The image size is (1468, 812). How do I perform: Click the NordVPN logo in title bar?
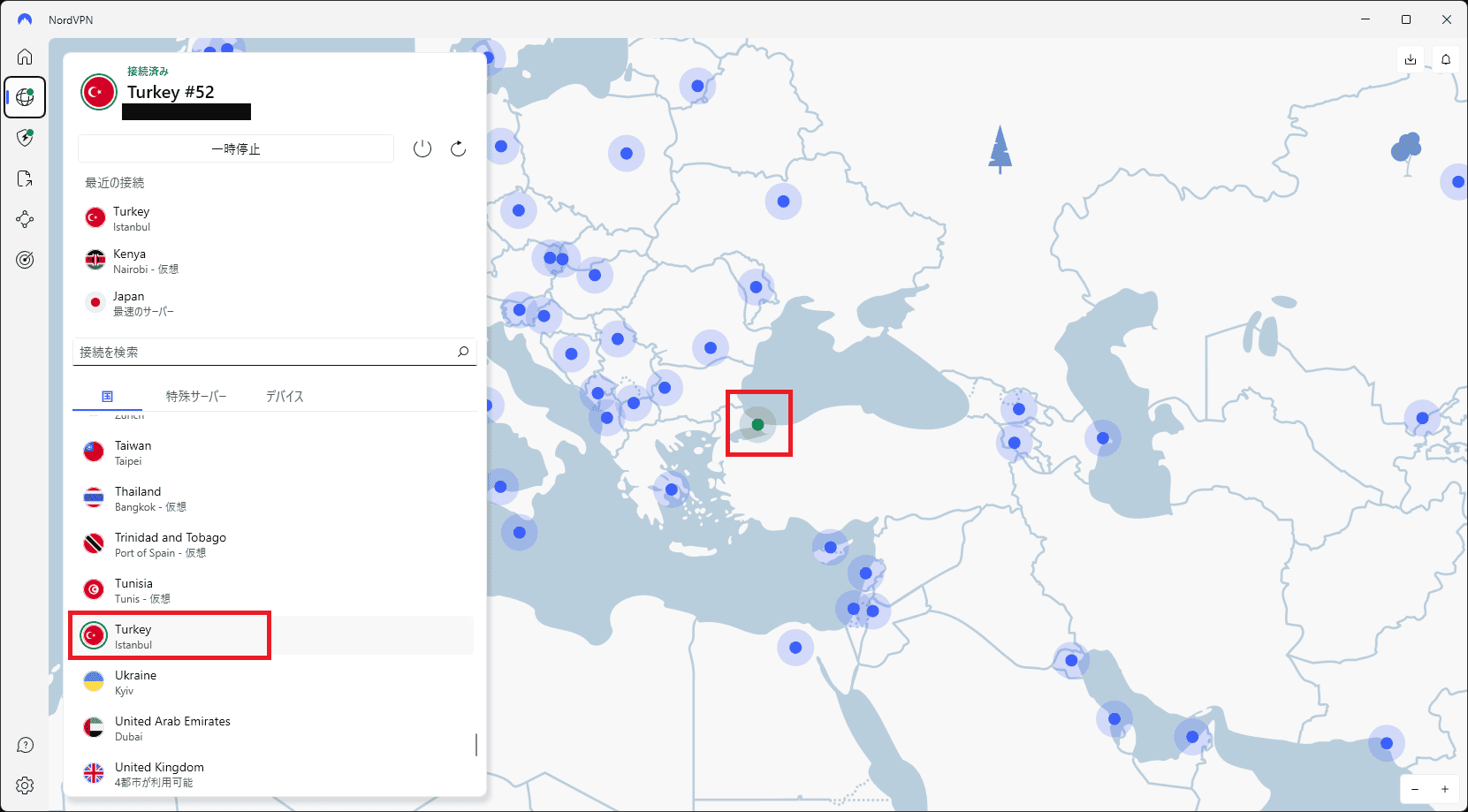25,19
